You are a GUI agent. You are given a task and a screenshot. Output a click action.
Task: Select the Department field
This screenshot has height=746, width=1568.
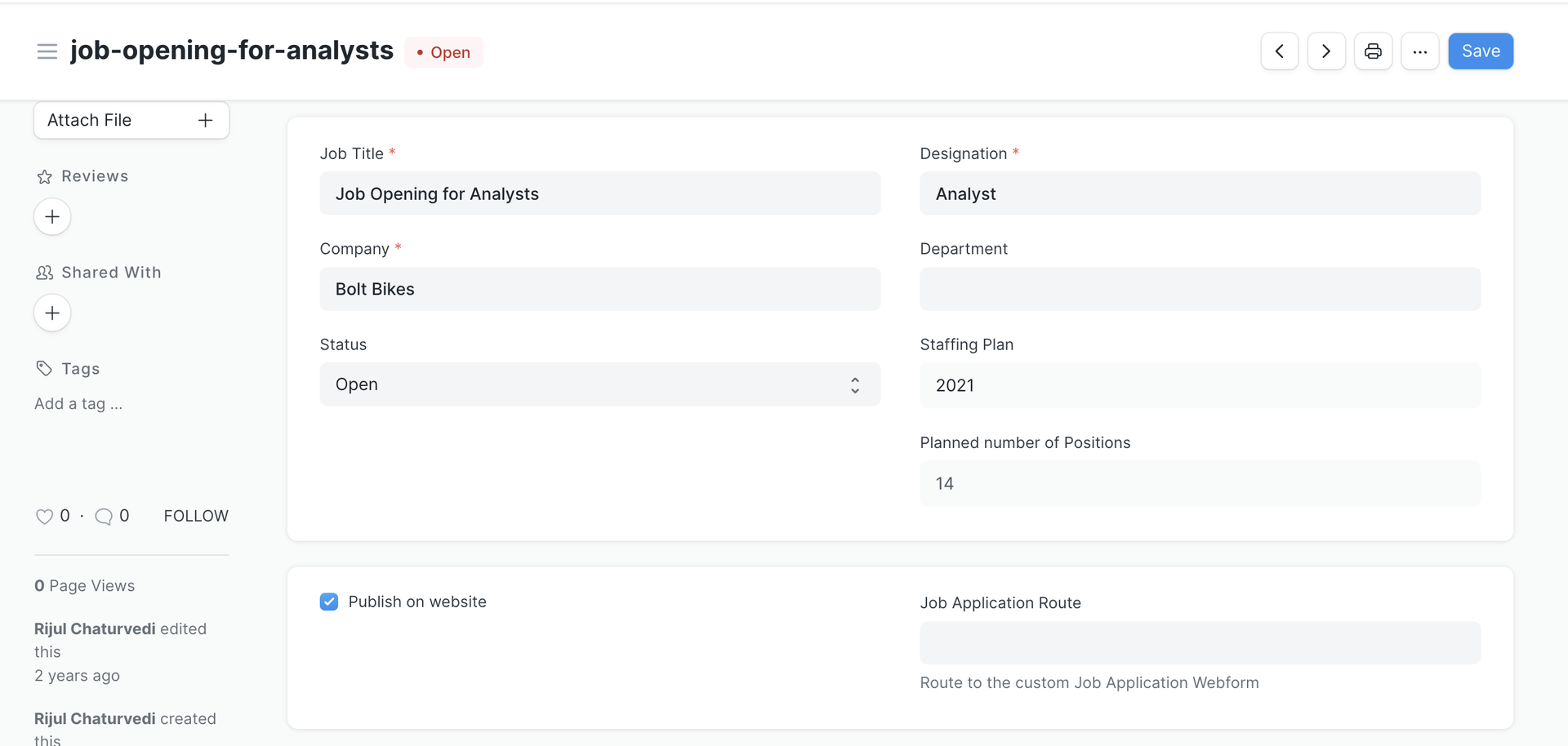1199,290
